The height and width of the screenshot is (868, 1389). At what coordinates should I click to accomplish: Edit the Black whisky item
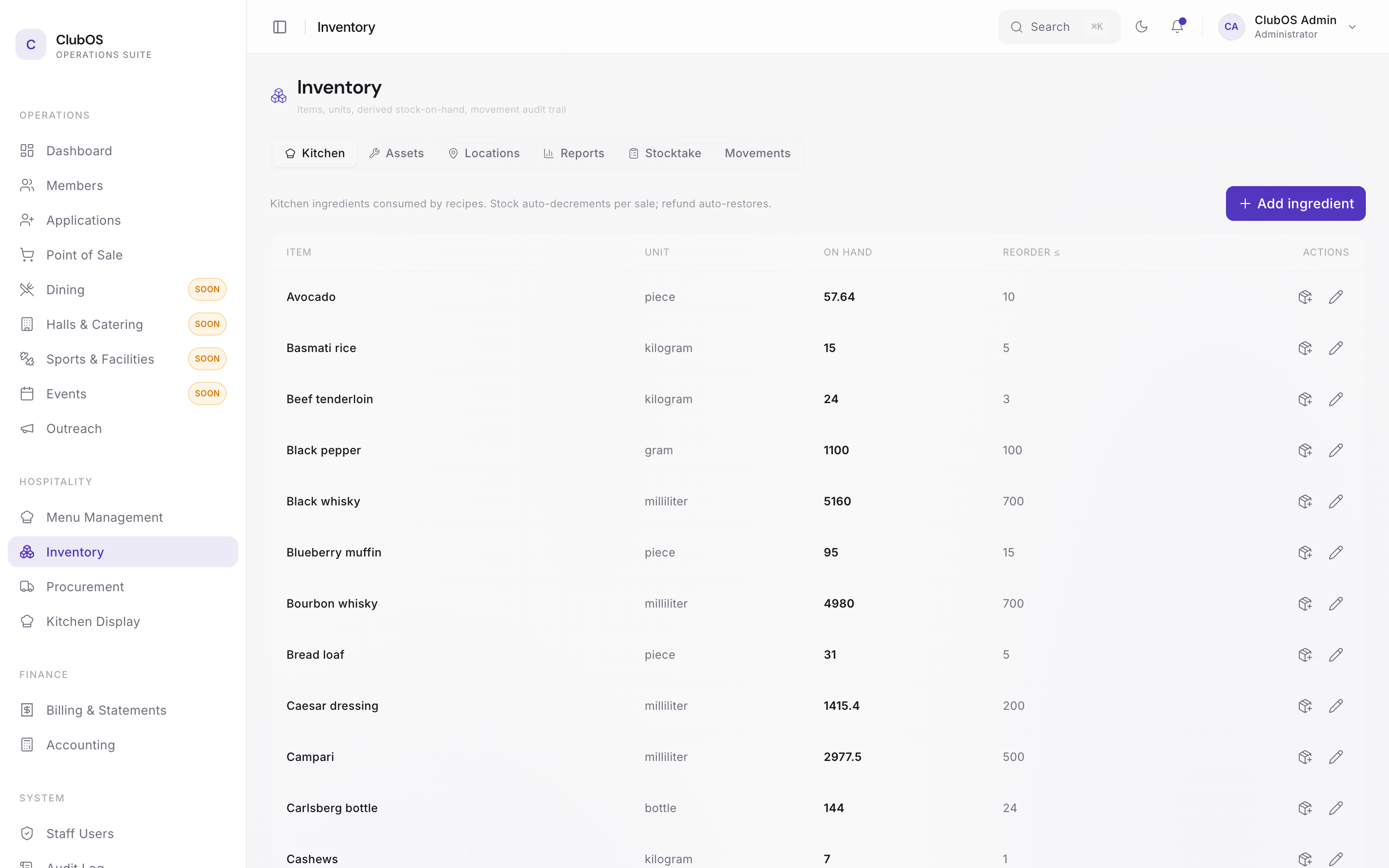pos(1335,501)
